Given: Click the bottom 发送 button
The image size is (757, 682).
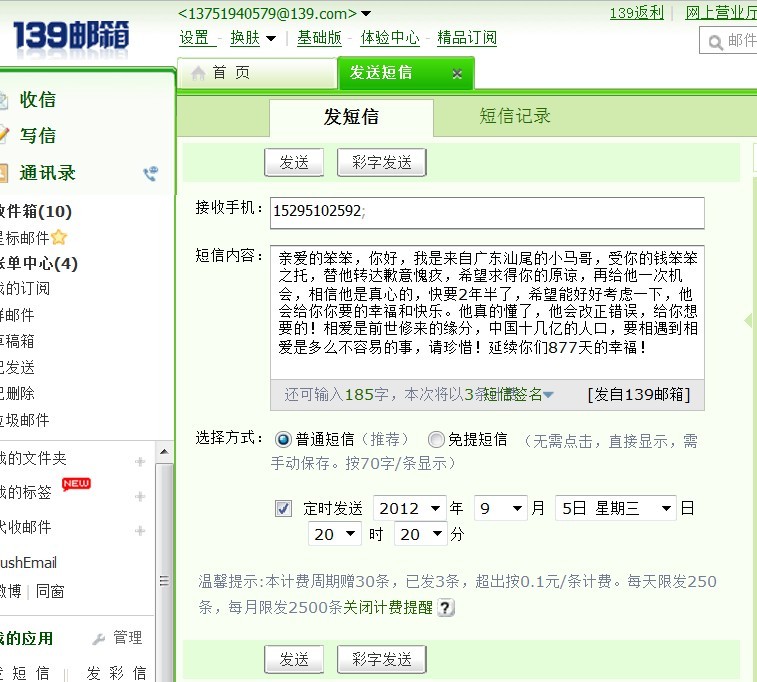Looking at the screenshot, I should [x=294, y=659].
